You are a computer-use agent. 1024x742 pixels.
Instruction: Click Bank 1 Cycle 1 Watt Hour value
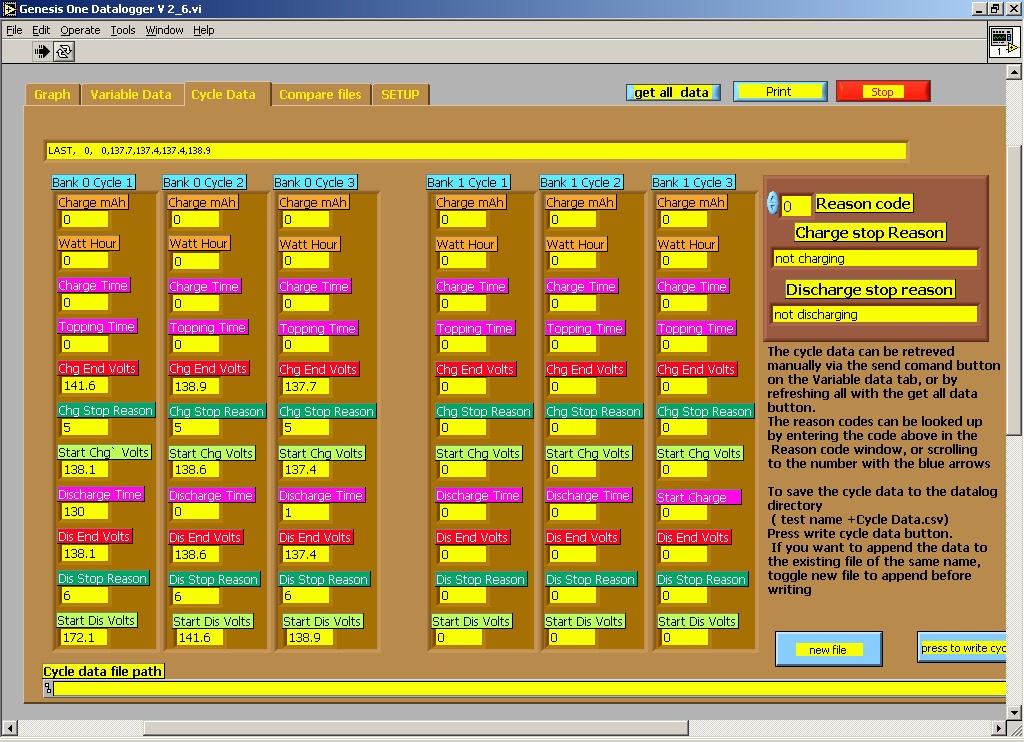[x=463, y=261]
